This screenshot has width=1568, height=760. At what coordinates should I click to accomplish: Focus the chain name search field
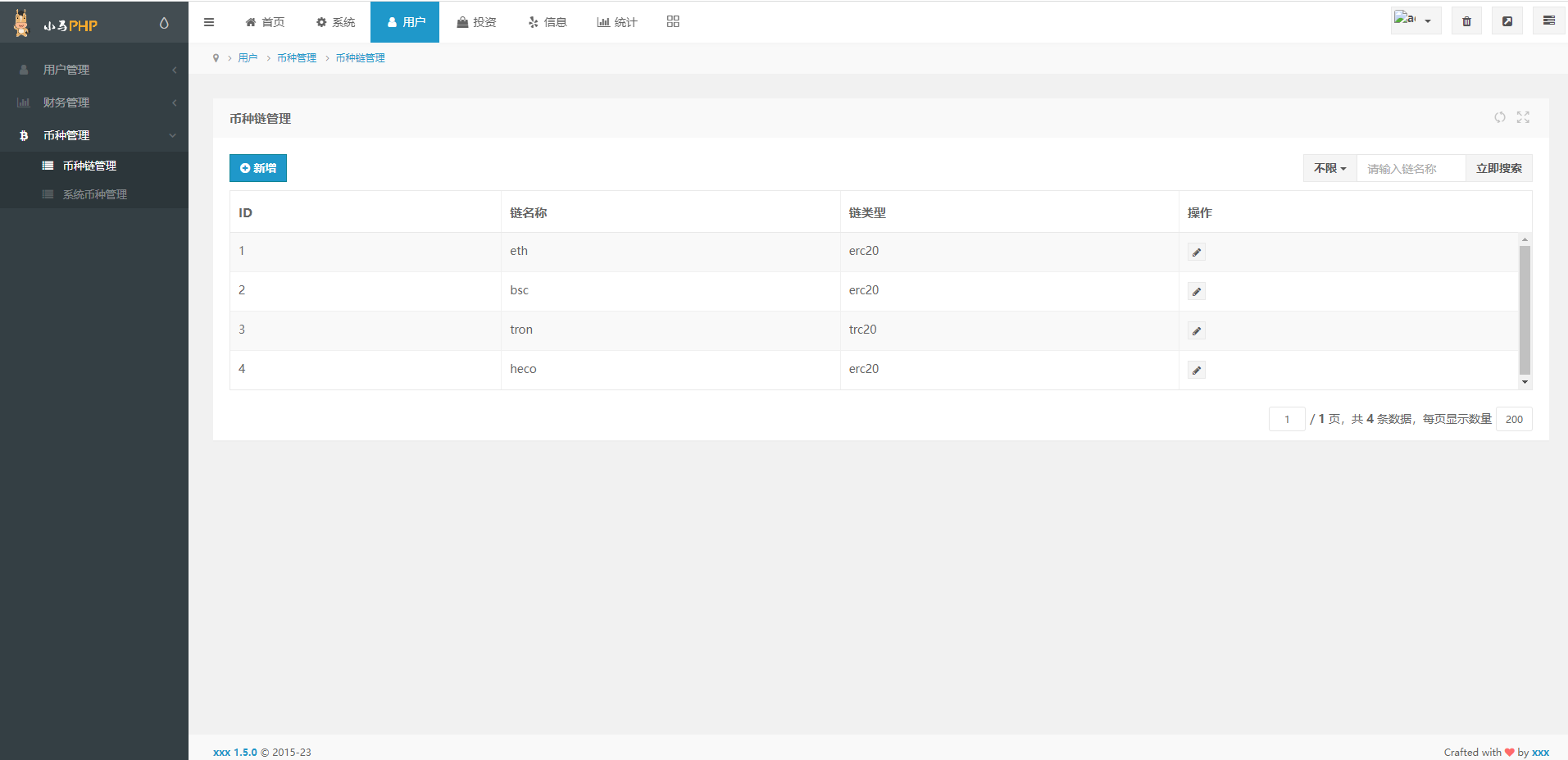click(x=1411, y=168)
